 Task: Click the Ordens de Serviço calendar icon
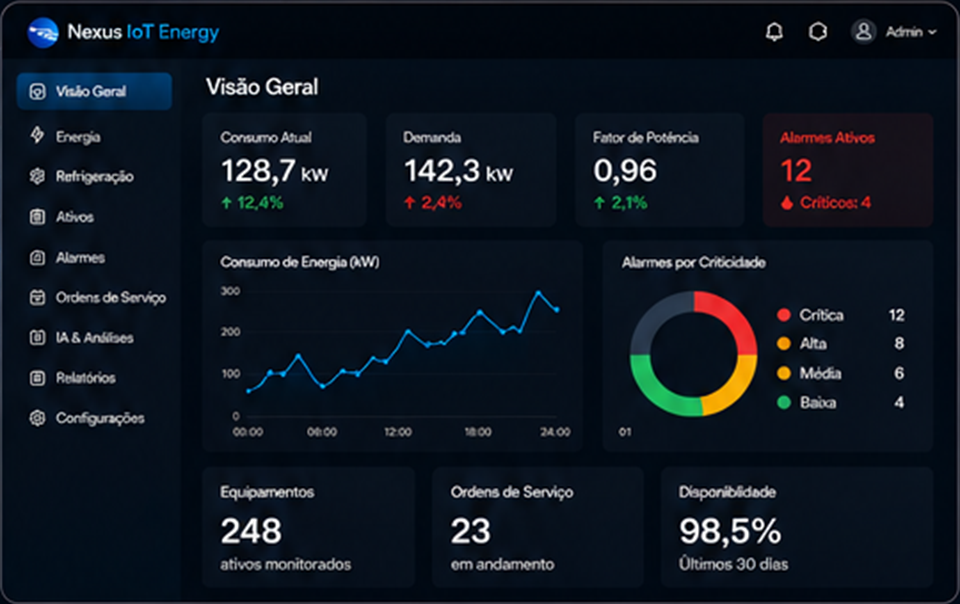pyautogui.click(x=37, y=297)
